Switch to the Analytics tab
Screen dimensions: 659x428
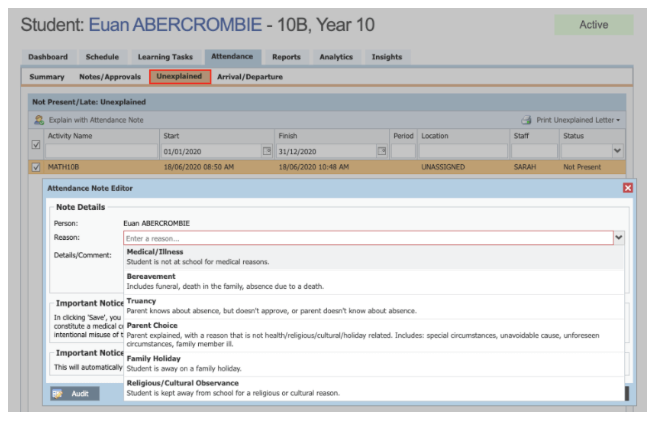[336, 57]
